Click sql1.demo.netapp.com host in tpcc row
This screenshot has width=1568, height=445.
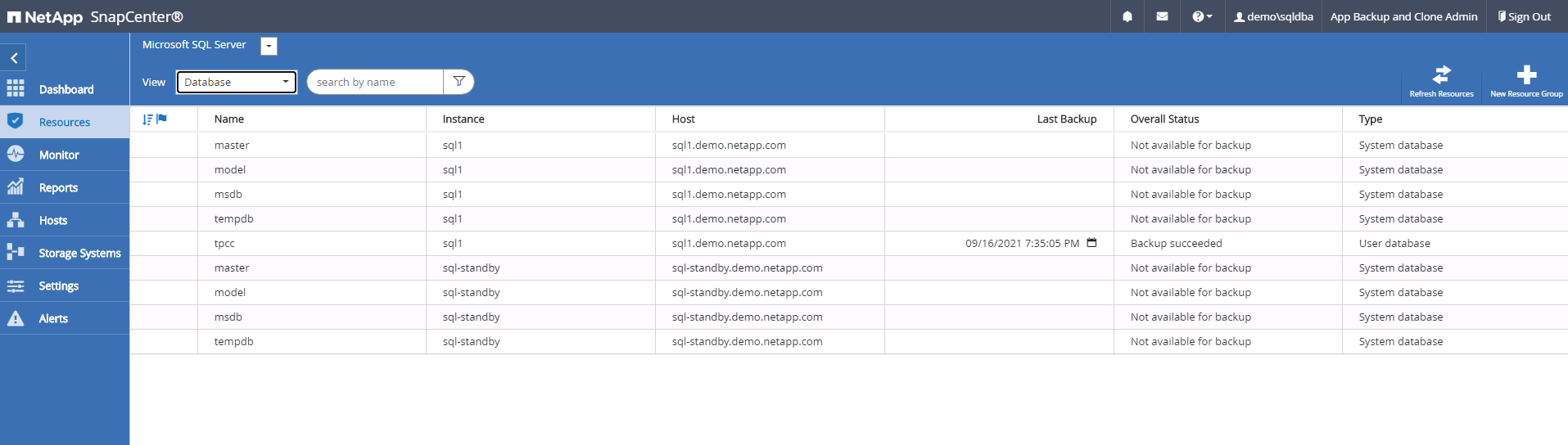coord(729,243)
